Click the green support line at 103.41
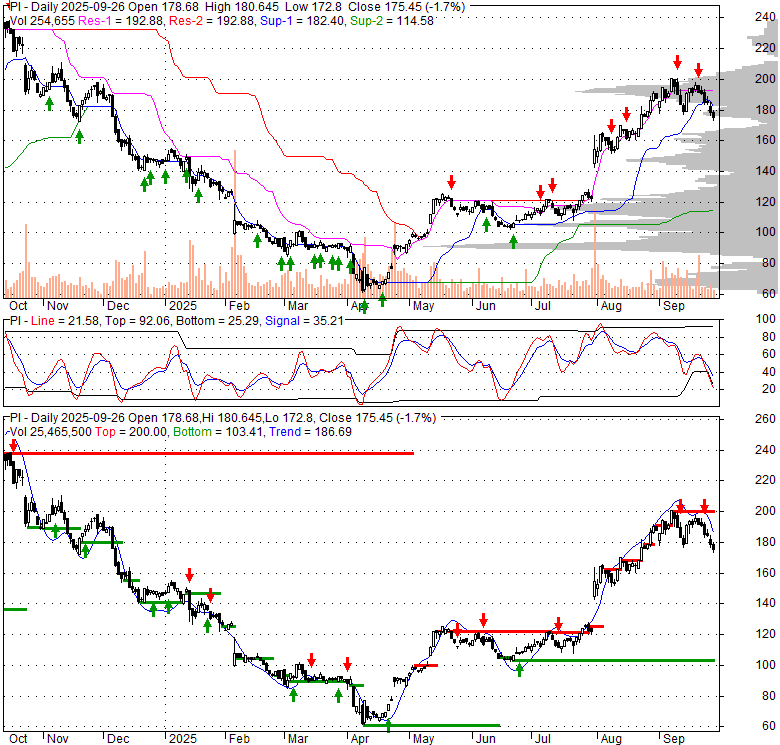Image resolution: width=780 pixels, height=745 pixels. click(x=614, y=660)
